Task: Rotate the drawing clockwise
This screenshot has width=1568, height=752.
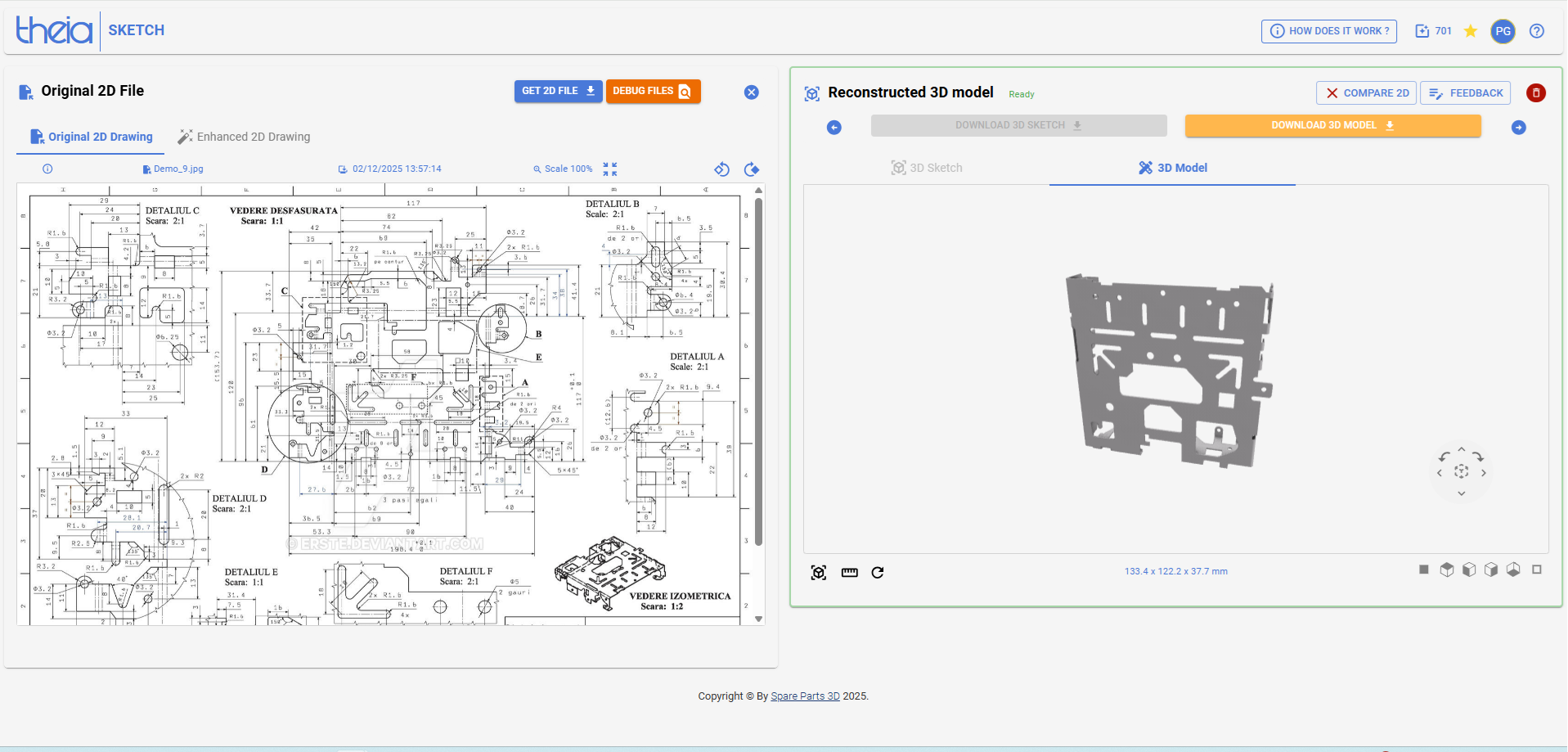Action: coord(752,169)
